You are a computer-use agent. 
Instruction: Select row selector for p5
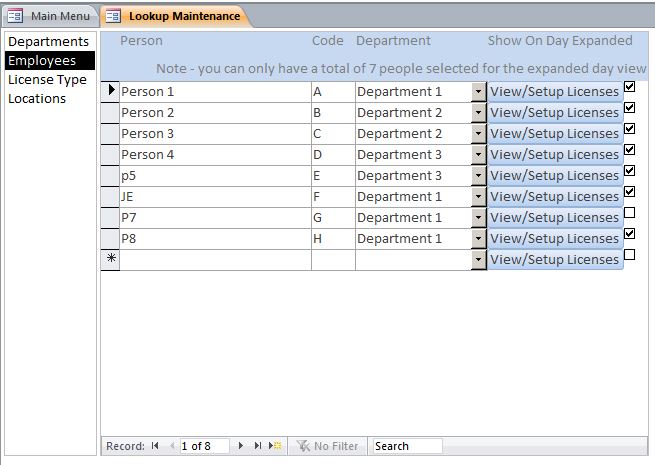(110, 175)
